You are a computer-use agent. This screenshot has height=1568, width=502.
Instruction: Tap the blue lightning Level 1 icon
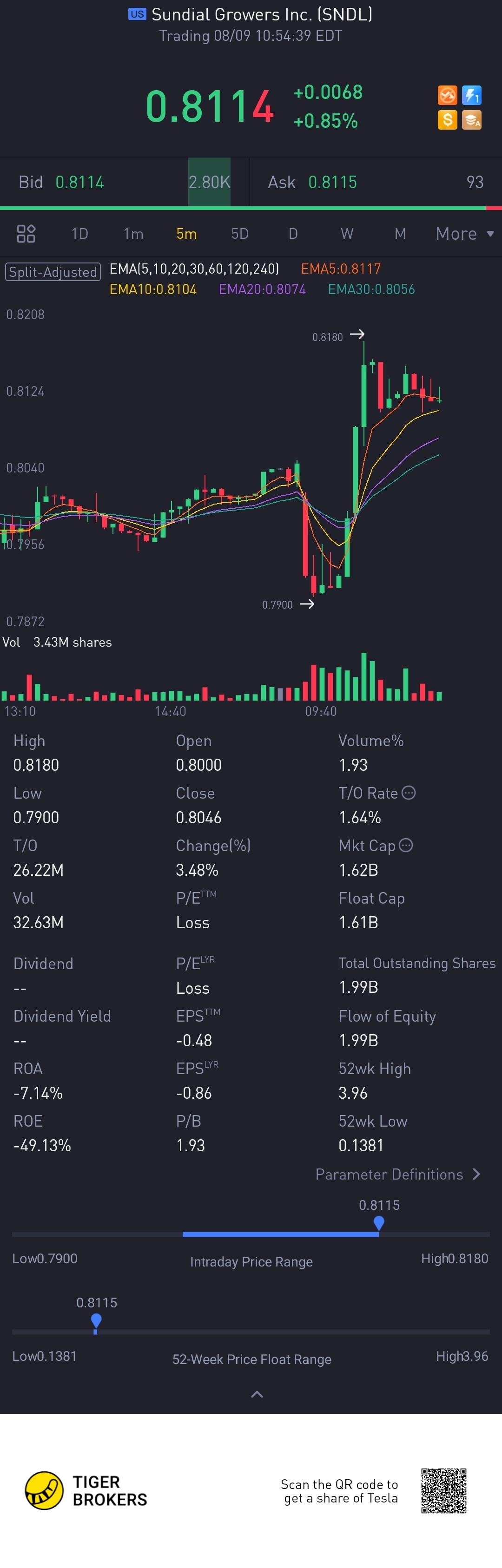[471, 95]
